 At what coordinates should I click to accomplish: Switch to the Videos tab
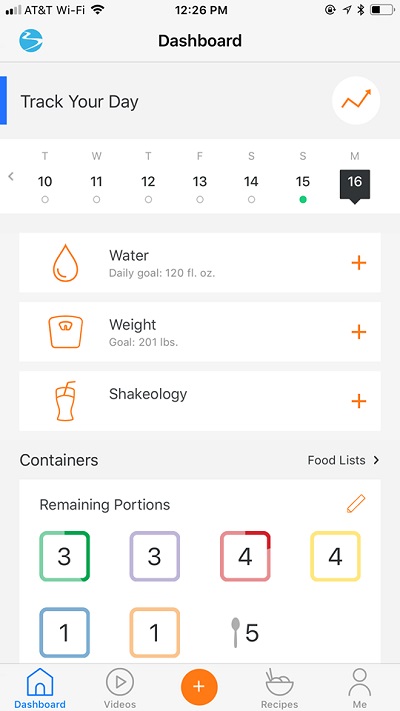pyautogui.click(x=120, y=688)
